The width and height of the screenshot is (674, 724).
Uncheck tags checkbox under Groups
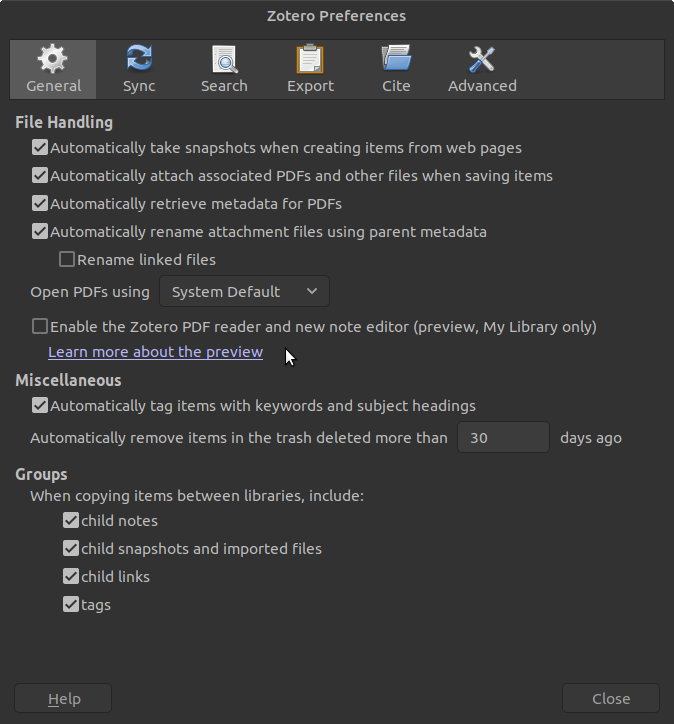[x=71, y=604]
